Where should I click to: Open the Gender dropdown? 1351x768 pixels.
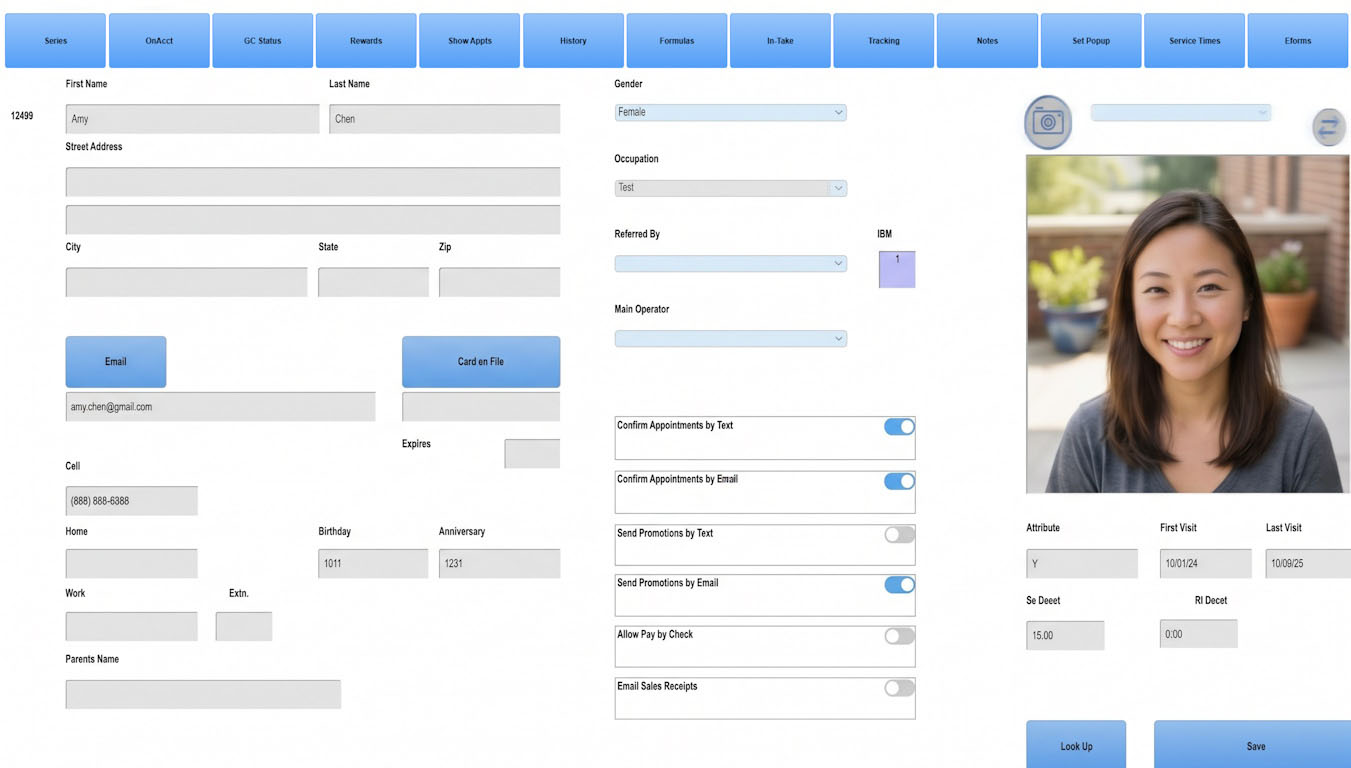[x=730, y=113]
